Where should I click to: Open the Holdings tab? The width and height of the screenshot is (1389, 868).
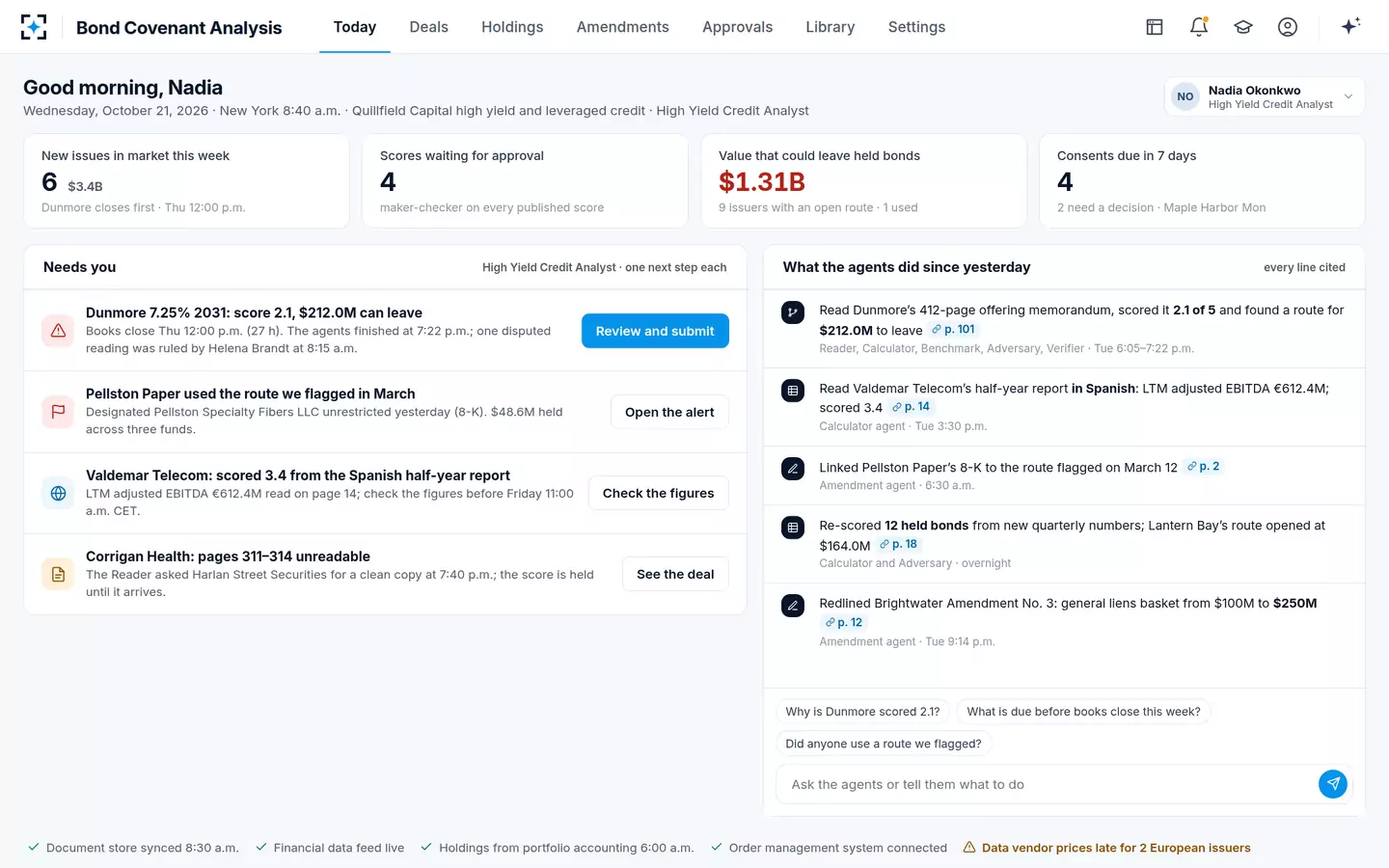pyautogui.click(x=512, y=27)
